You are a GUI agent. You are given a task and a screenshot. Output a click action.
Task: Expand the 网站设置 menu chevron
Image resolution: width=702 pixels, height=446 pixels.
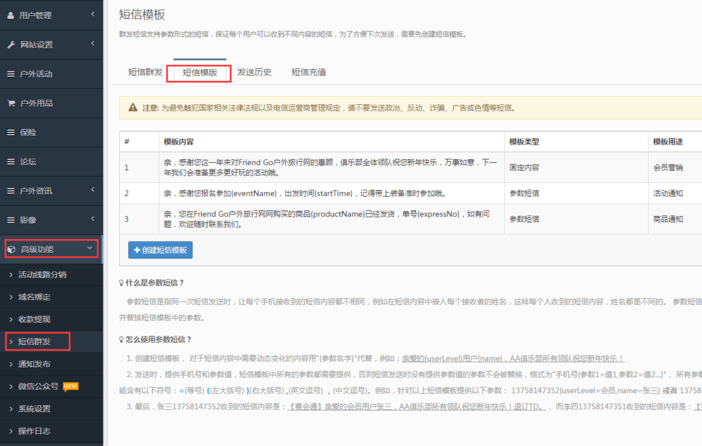pyautogui.click(x=92, y=44)
